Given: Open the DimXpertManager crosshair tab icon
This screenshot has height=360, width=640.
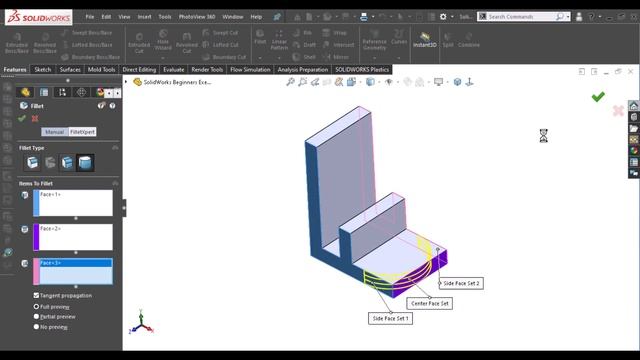Looking at the screenshot, I should point(81,92).
